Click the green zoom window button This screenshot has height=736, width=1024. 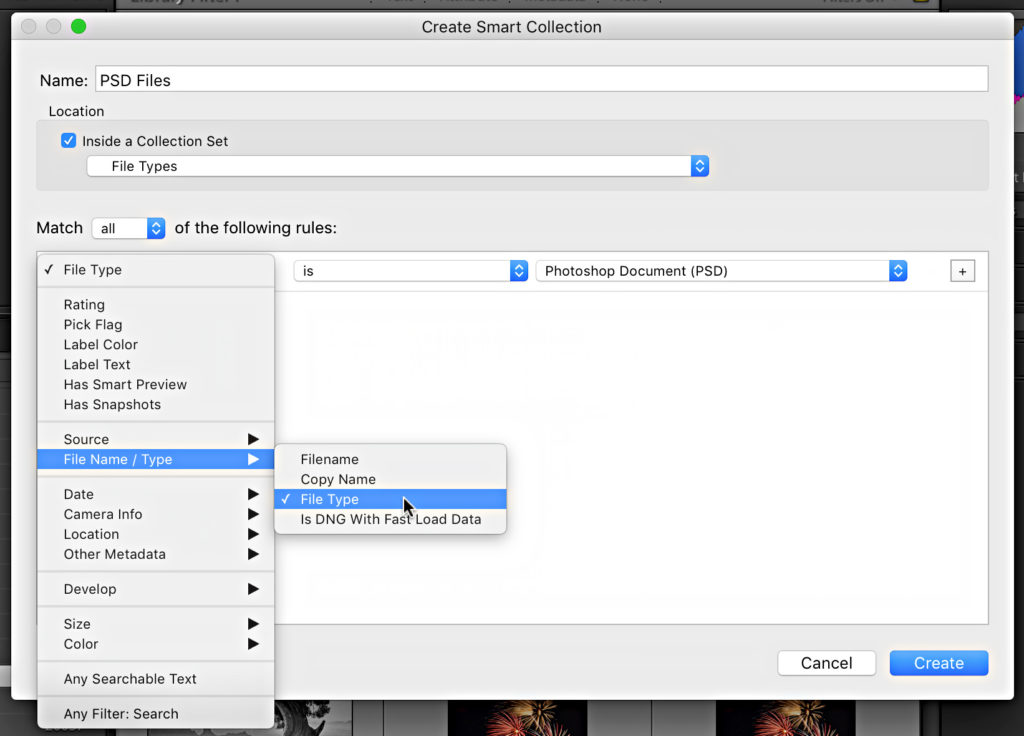coord(78,27)
